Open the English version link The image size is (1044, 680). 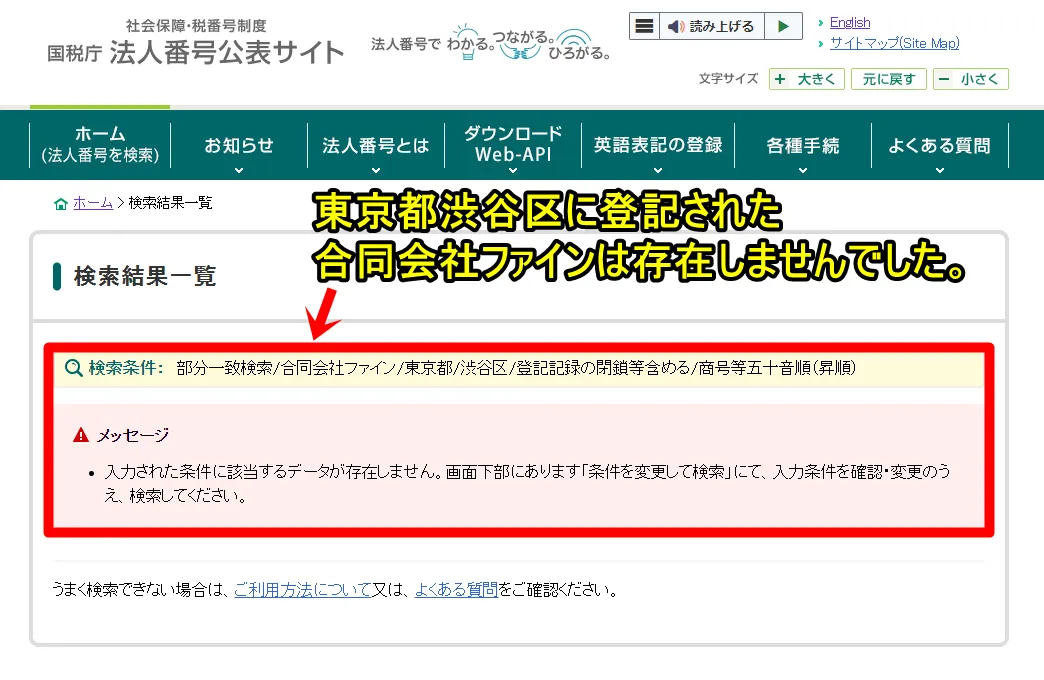849,22
